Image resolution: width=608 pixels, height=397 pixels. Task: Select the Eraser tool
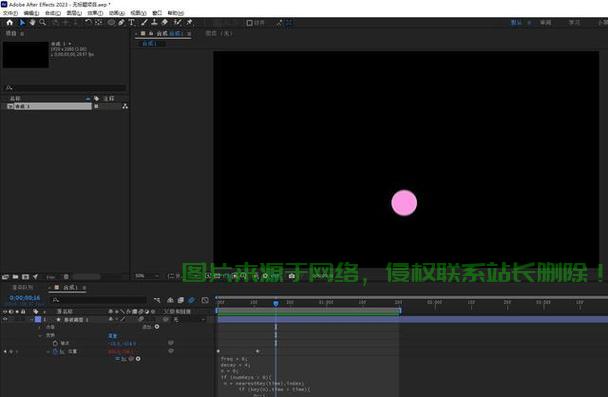[165, 22]
